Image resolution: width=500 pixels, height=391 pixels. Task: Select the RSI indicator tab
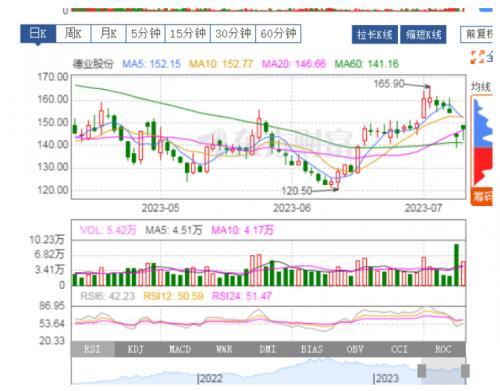tap(93, 349)
